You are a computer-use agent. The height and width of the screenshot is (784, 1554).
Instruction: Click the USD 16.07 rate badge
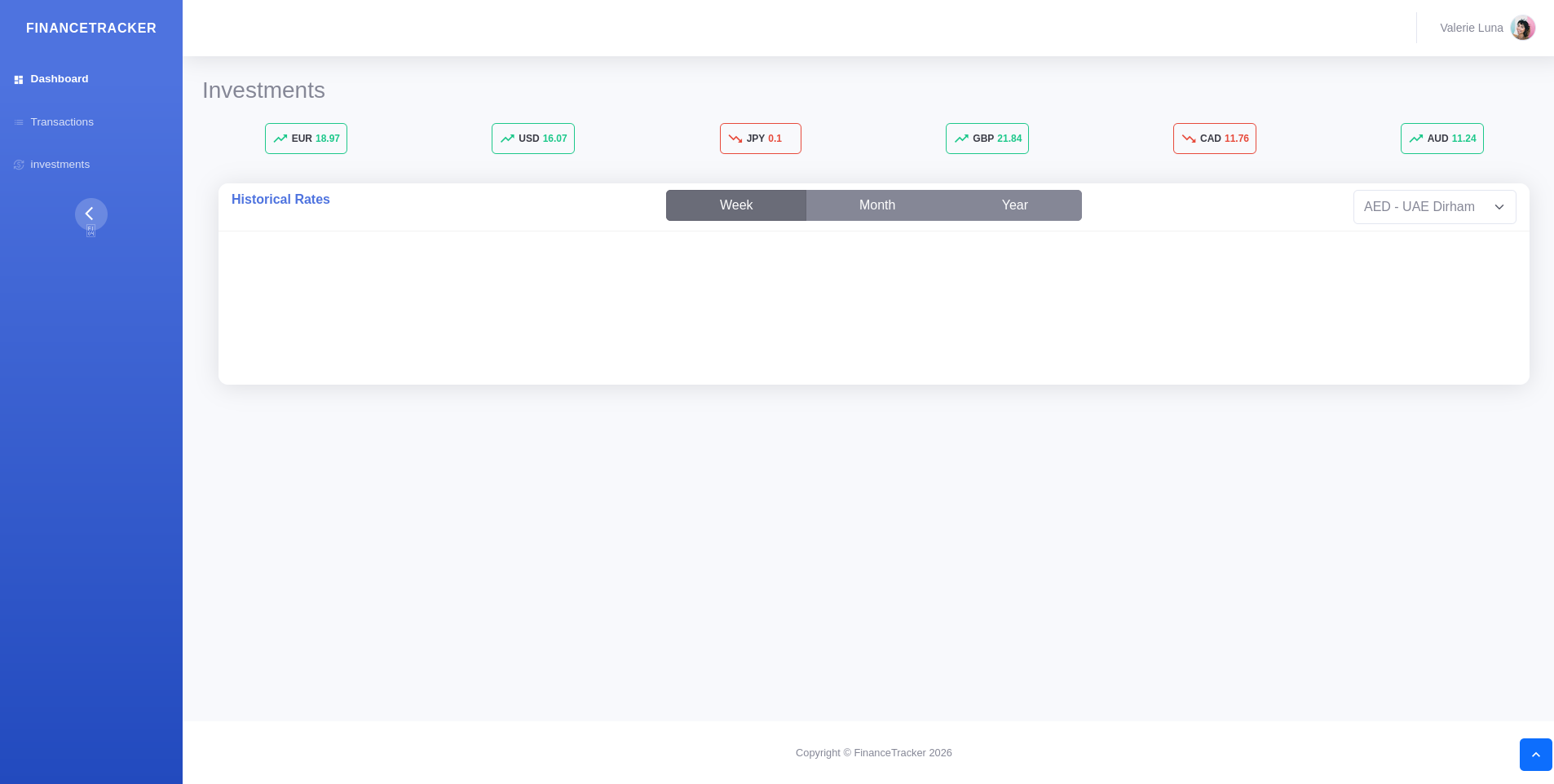coord(533,139)
